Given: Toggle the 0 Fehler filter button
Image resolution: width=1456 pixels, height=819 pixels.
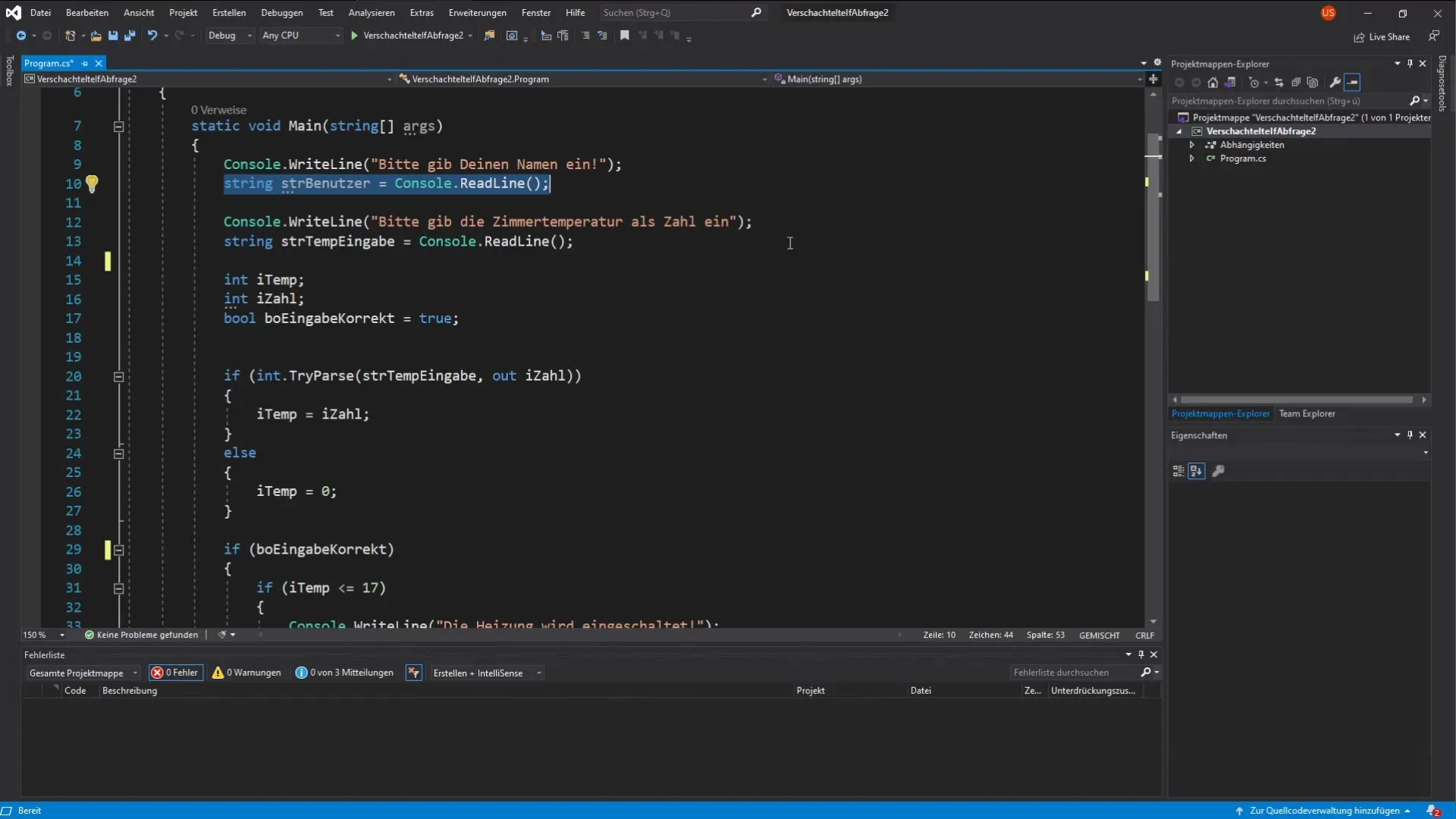Looking at the screenshot, I should pos(176,673).
